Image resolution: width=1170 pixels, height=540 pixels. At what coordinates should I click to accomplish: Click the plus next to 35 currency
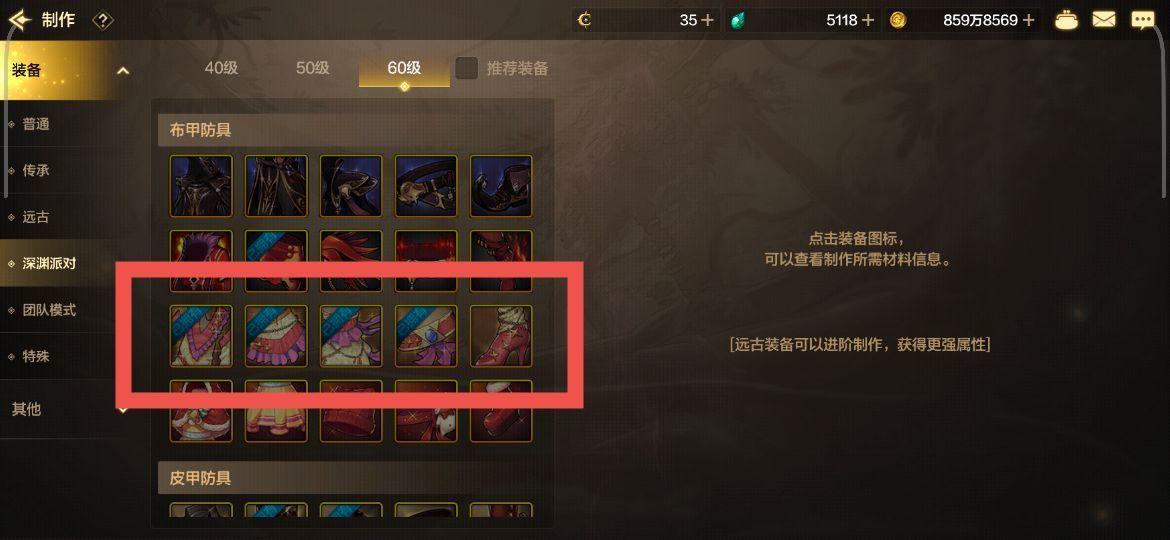707,20
